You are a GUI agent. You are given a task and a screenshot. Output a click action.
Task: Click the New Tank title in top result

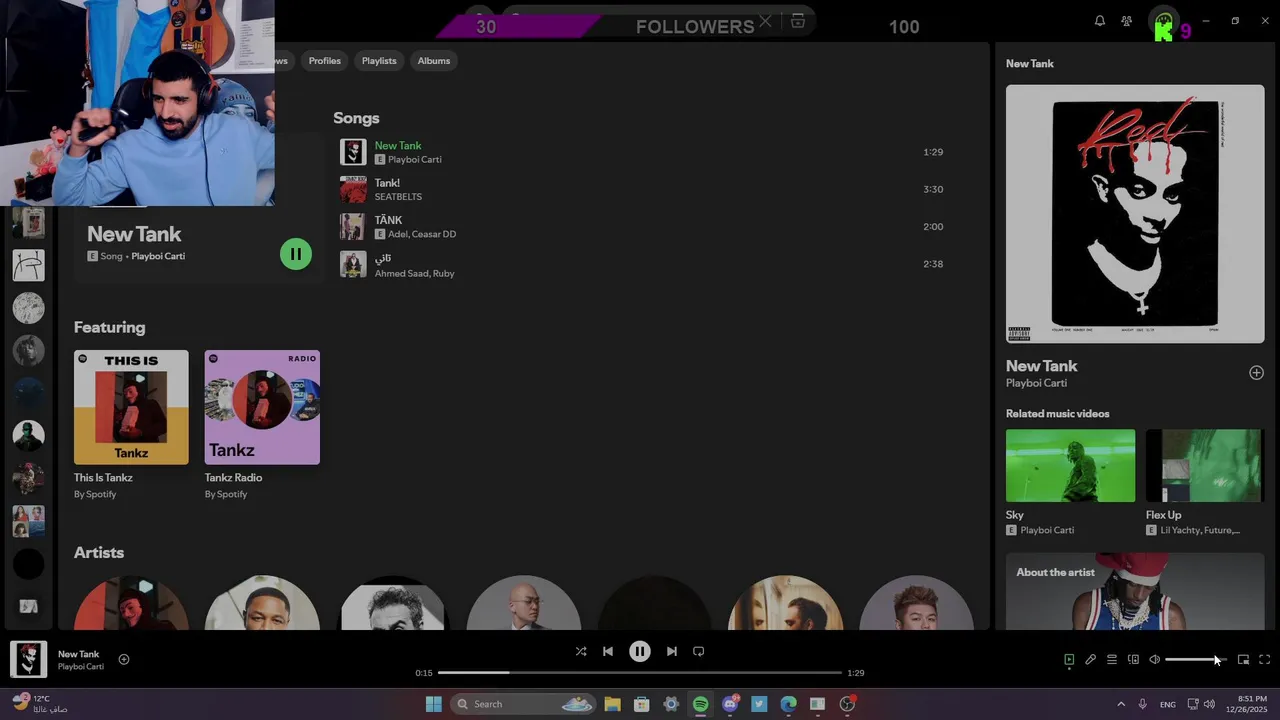134,234
